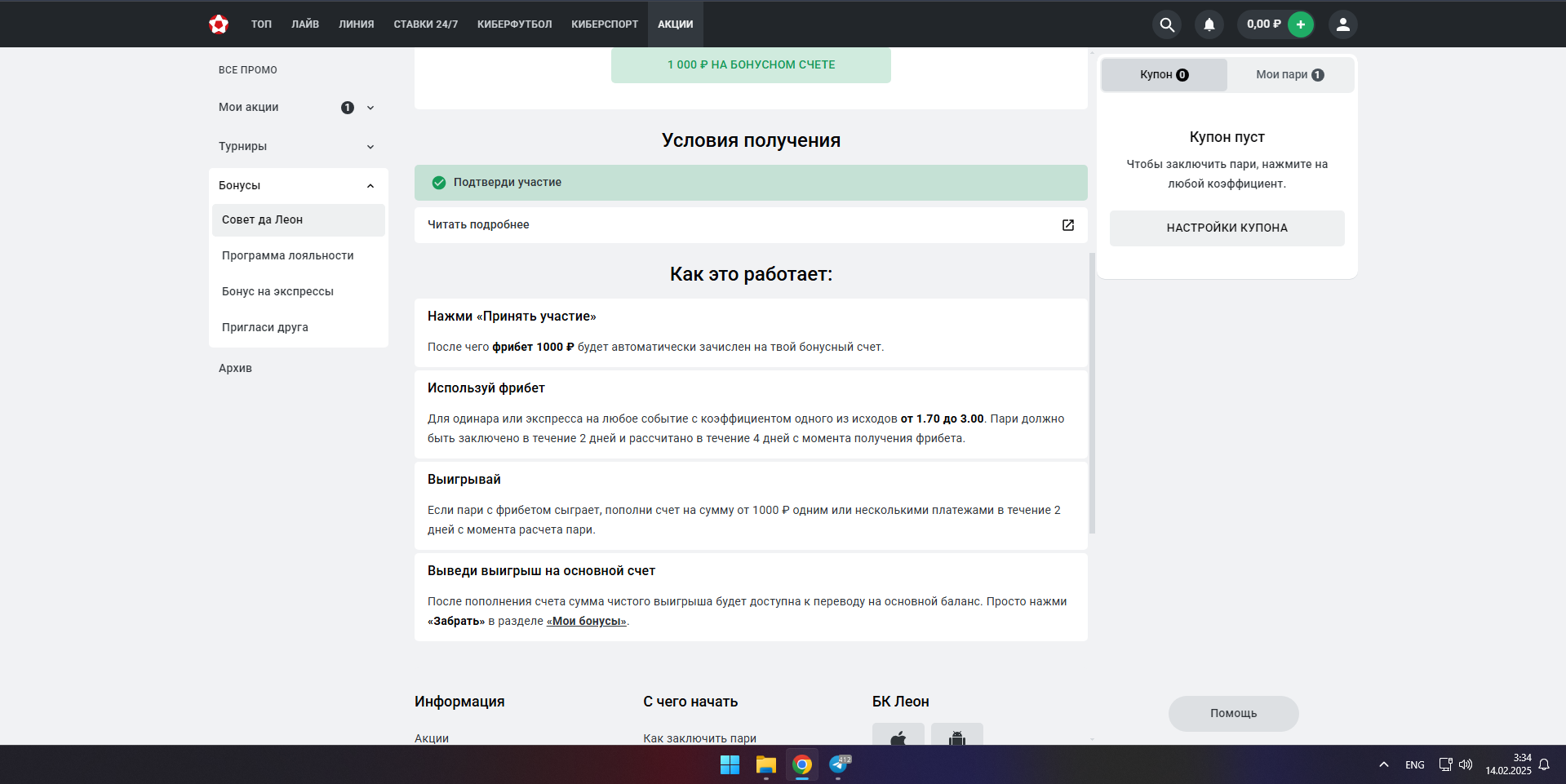
Task: Click the page vertical scrollbar
Action: point(1092,392)
